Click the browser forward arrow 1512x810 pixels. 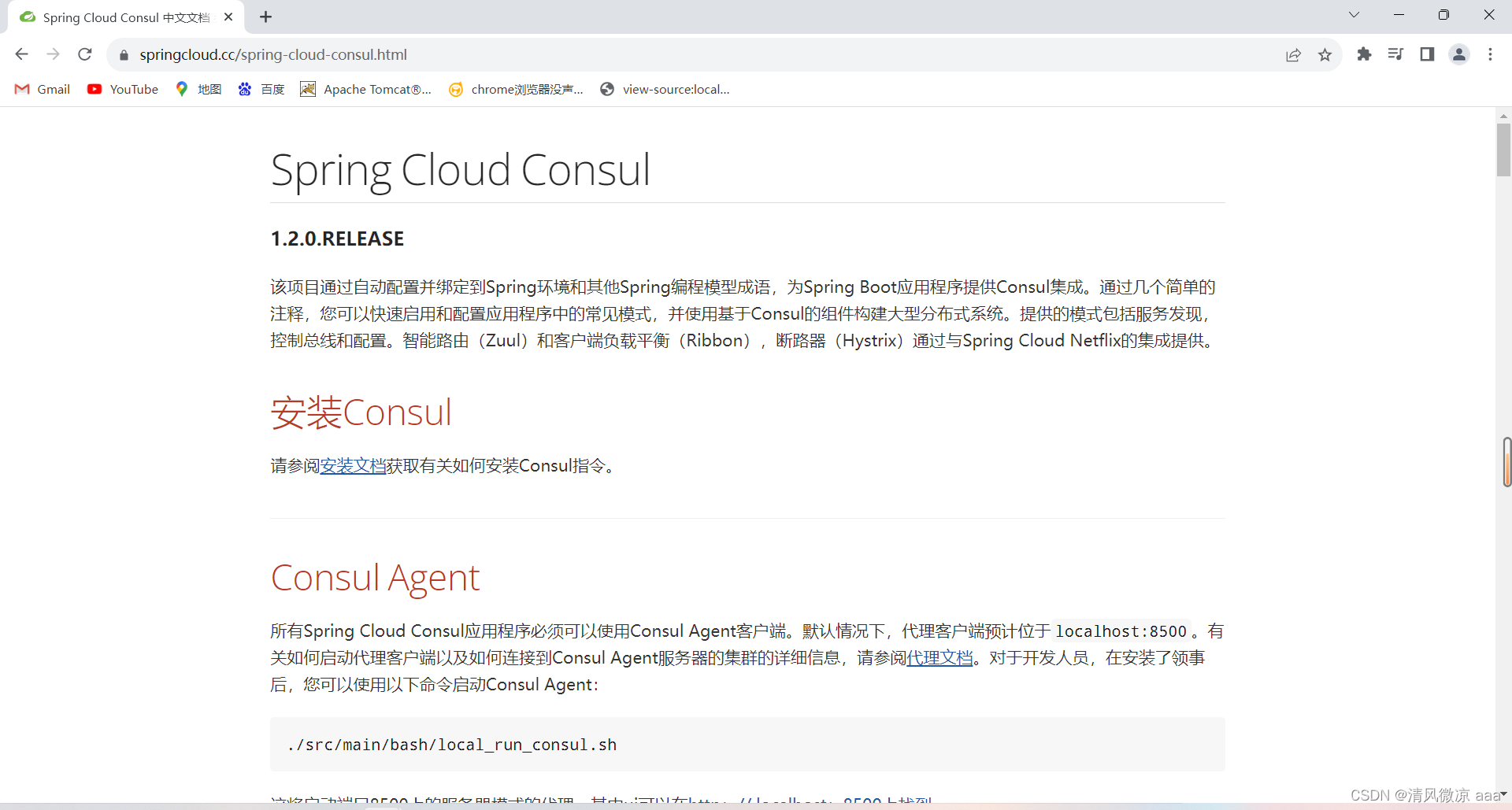[x=54, y=54]
